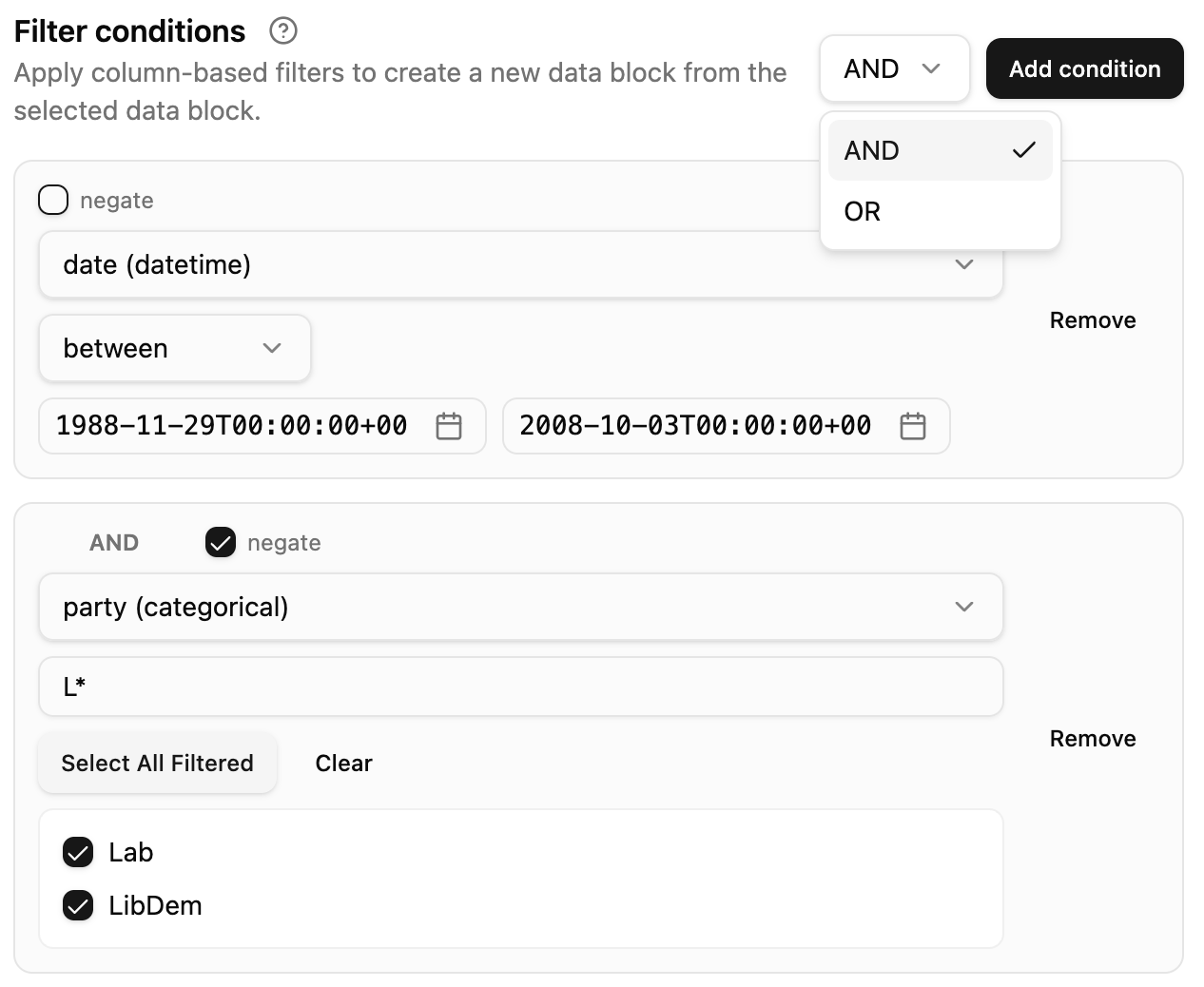Open calendar picker for 2008-10-03 date
The height and width of the screenshot is (987, 1204).
913,426
